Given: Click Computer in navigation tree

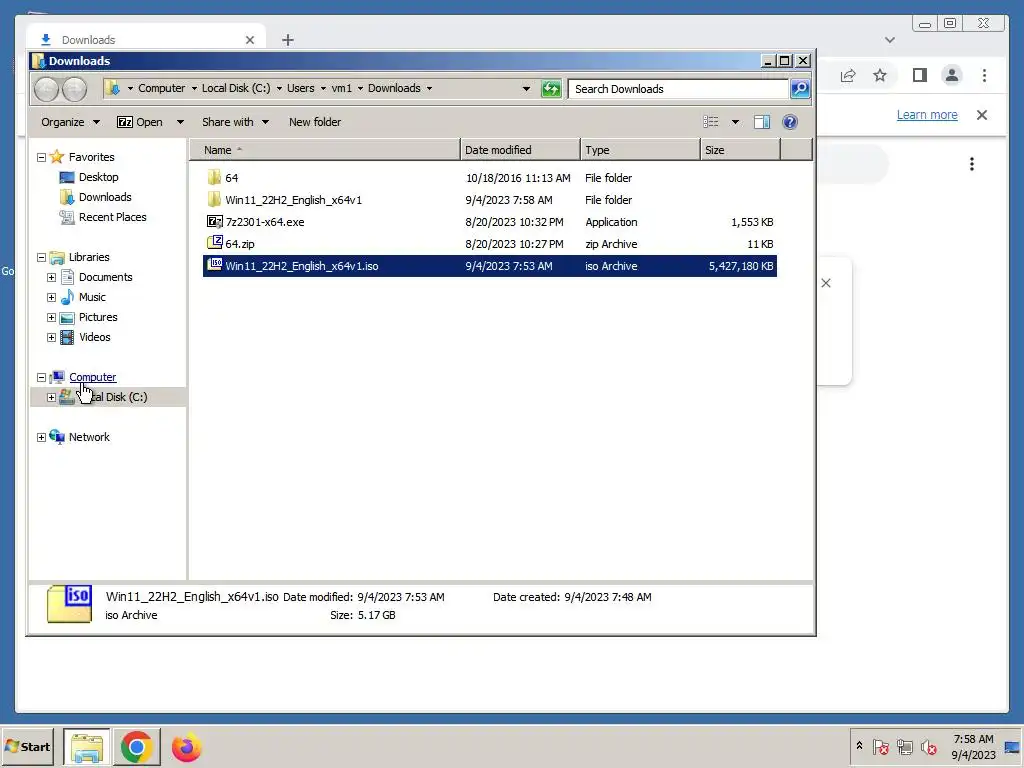Looking at the screenshot, I should pyautogui.click(x=93, y=377).
